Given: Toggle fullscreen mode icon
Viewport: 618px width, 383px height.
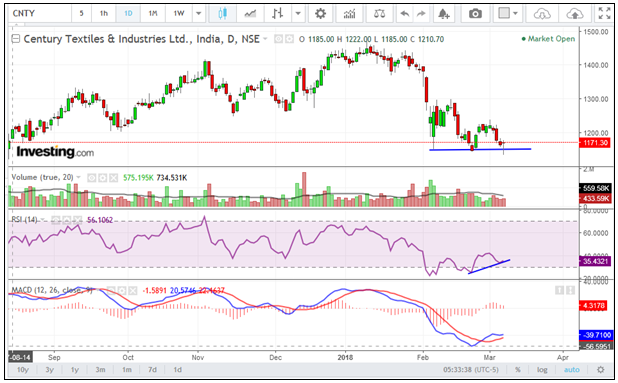Looking at the screenshot, I should [604, 13].
